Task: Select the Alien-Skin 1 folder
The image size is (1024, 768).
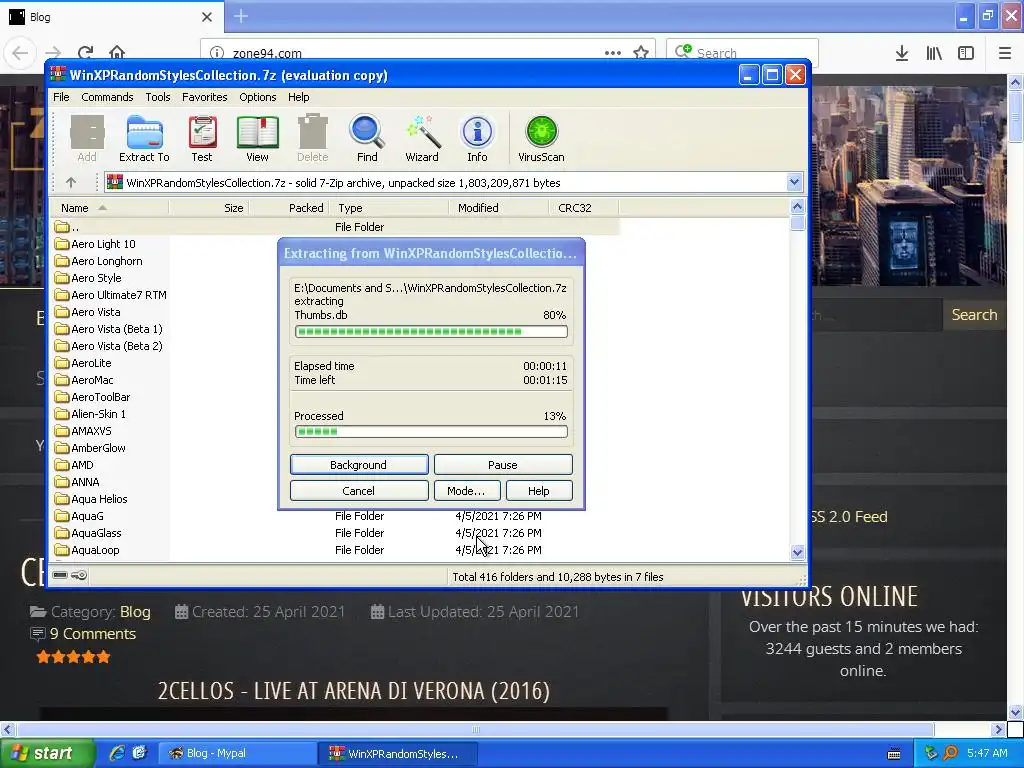Action: point(91,413)
